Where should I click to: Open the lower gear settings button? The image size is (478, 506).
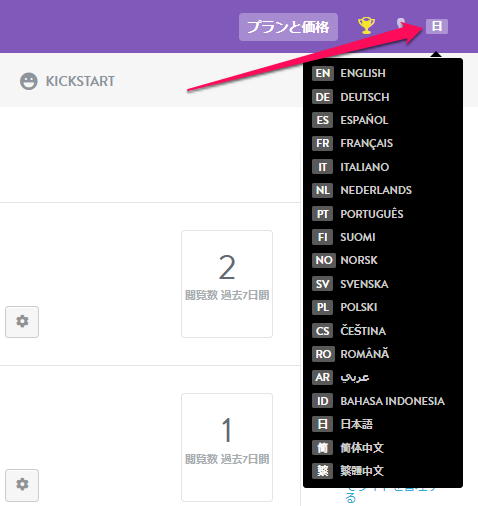(22, 485)
